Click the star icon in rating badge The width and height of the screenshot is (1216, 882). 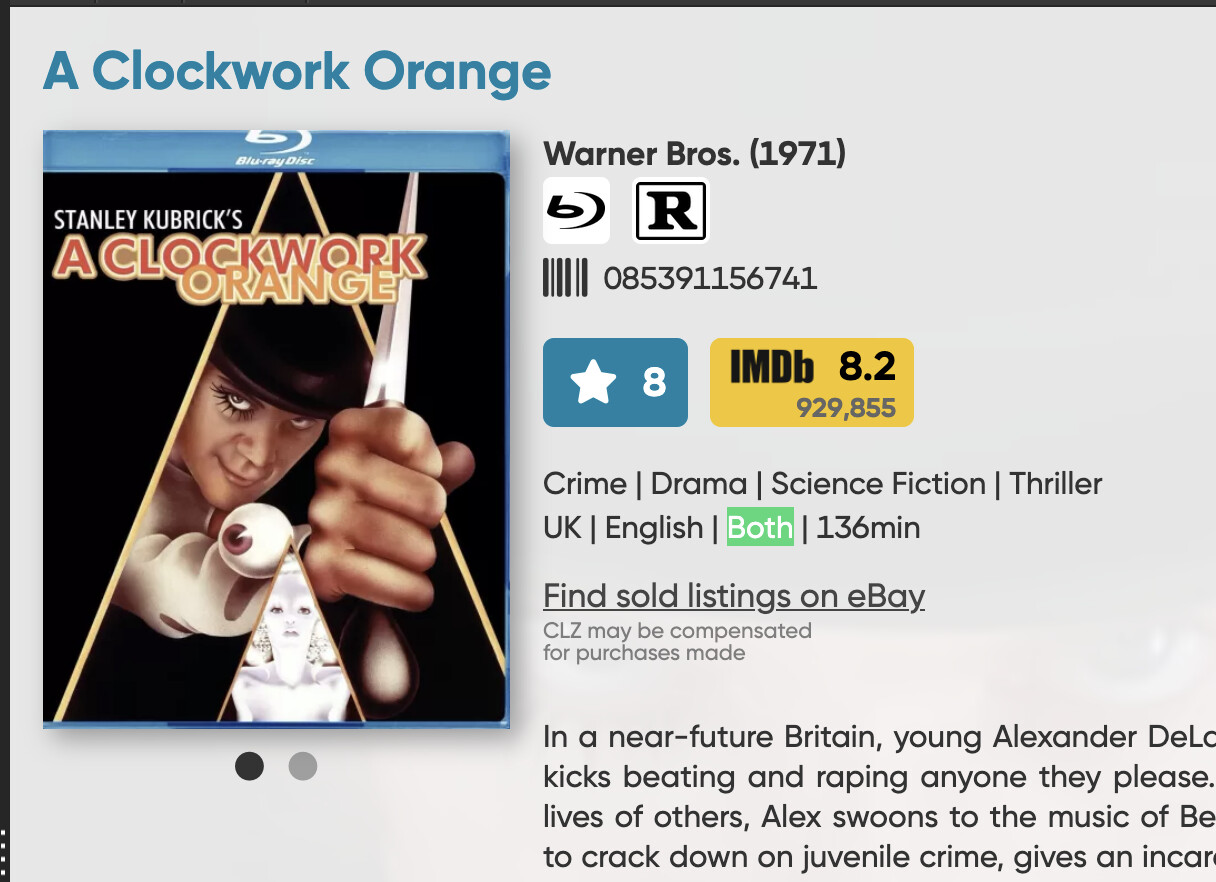(593, 383)
